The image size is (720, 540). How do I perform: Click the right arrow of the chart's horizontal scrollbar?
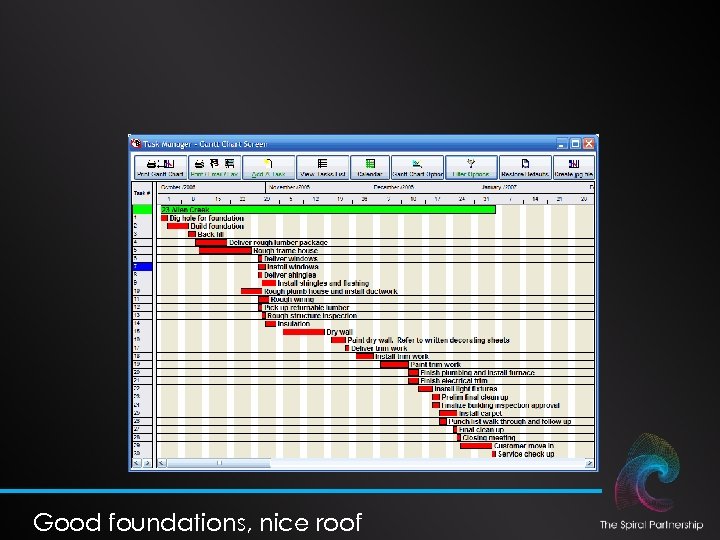(589, 463)
